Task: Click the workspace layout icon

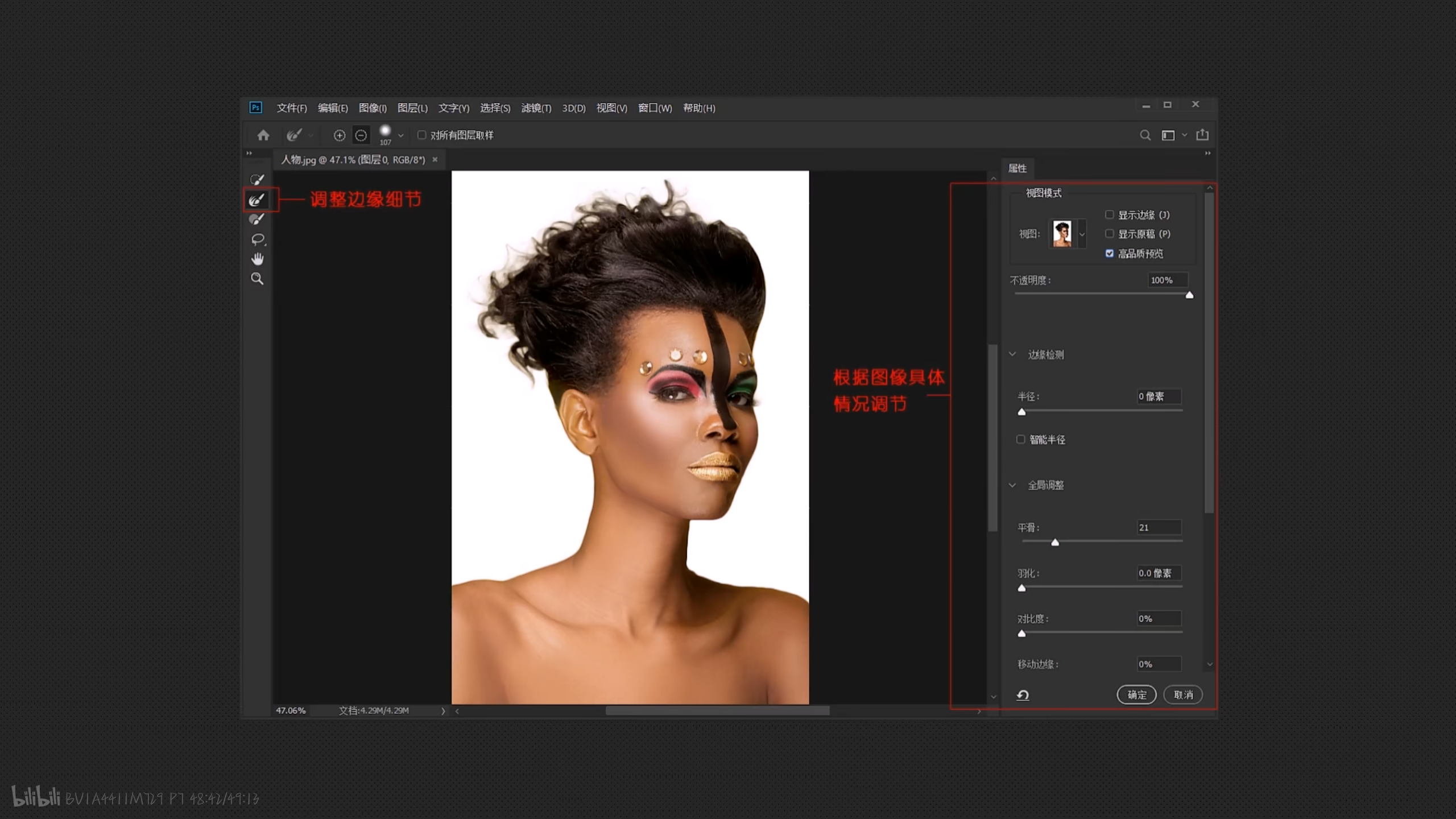Action: 1168,135
